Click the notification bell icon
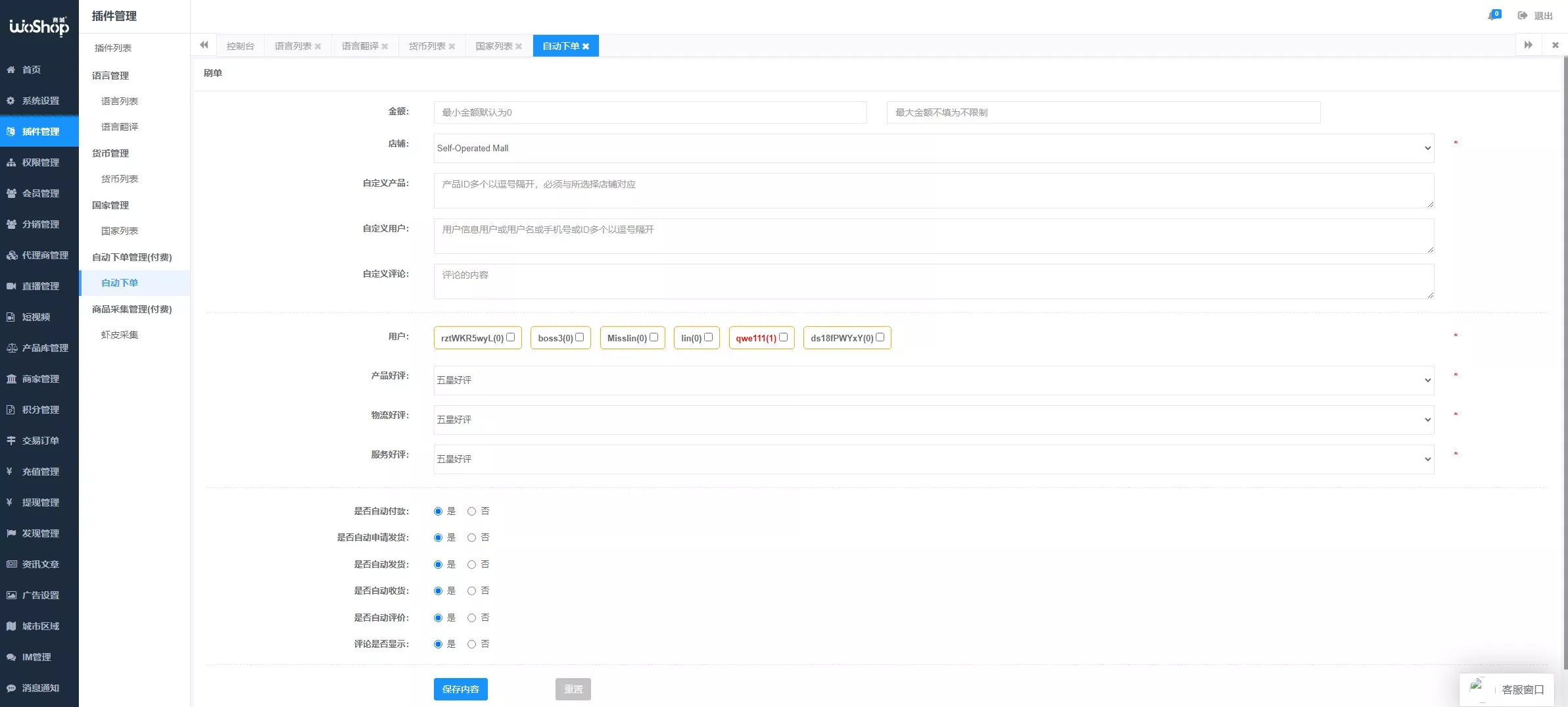The image size is (1568, 707). 1492,16
